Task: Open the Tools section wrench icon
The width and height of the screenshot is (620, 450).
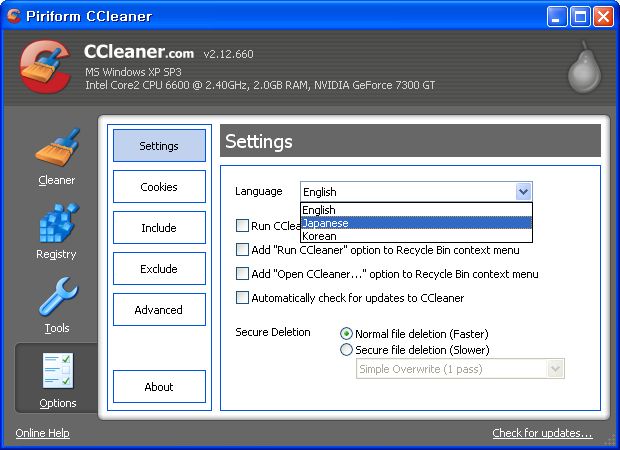Action: pyautogui.click(x=59, y=297)
